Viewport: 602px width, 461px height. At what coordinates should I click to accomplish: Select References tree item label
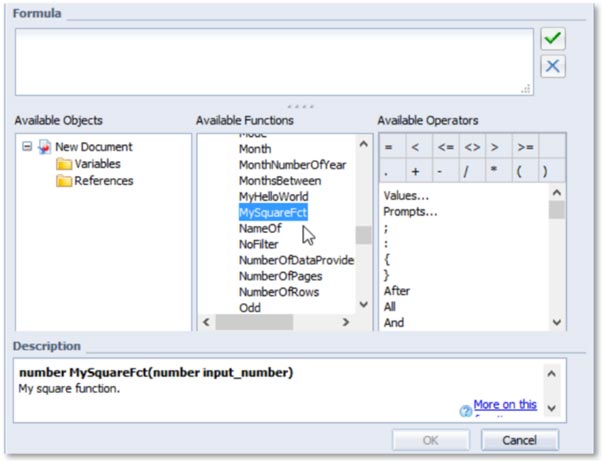(x=104, y=181)
